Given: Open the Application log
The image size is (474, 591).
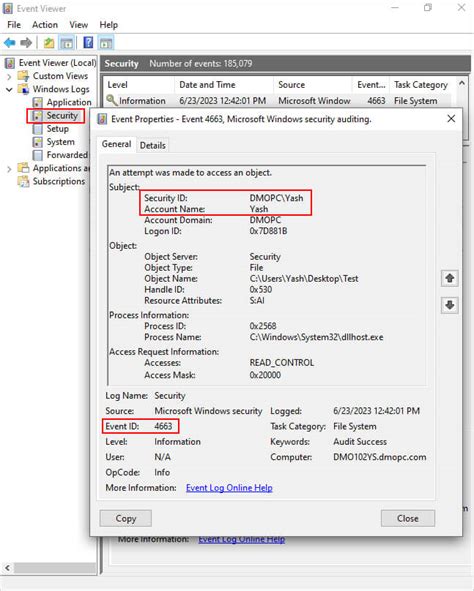Looking at the screenshot, I should tap(69, 102).
